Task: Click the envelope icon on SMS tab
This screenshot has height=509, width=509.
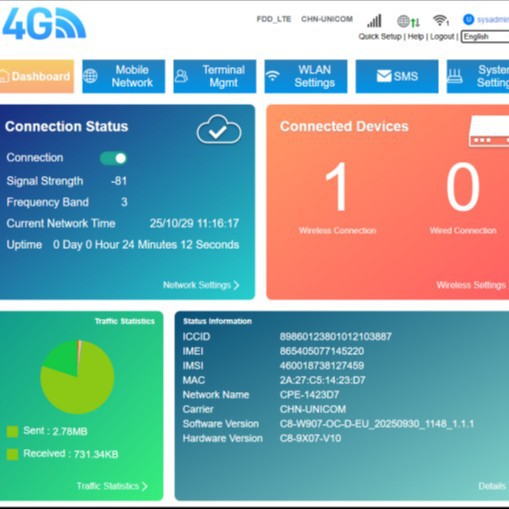Action: click(x=384, y=76)
